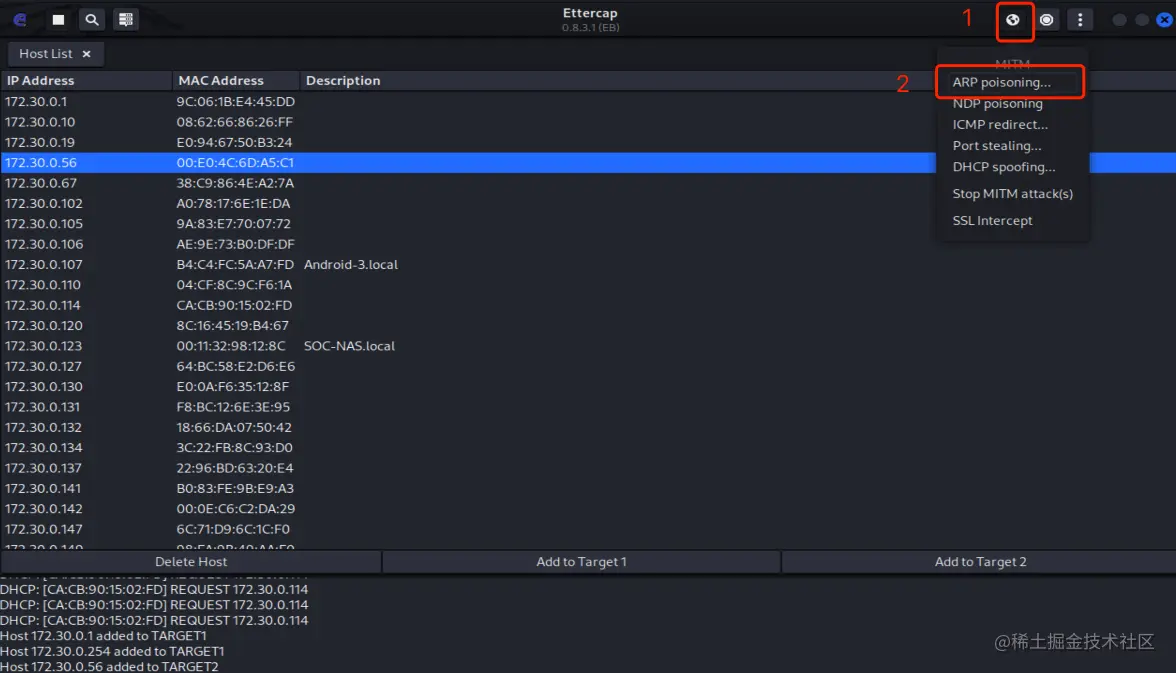Select host row 172.30.0.114
Screen dimensions: 1176x673
click(588, 305)
